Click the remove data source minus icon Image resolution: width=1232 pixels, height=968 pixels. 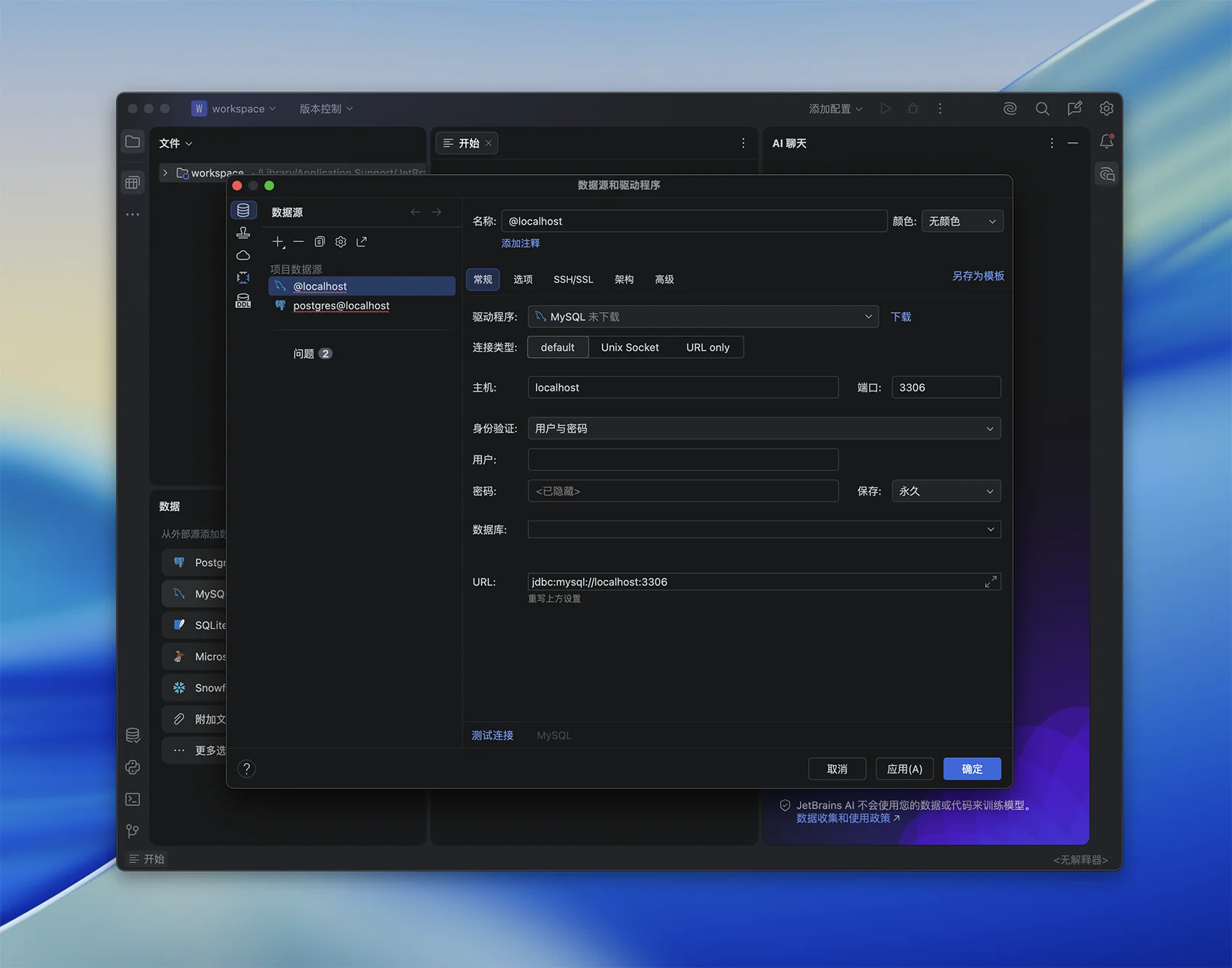(299, 242)
